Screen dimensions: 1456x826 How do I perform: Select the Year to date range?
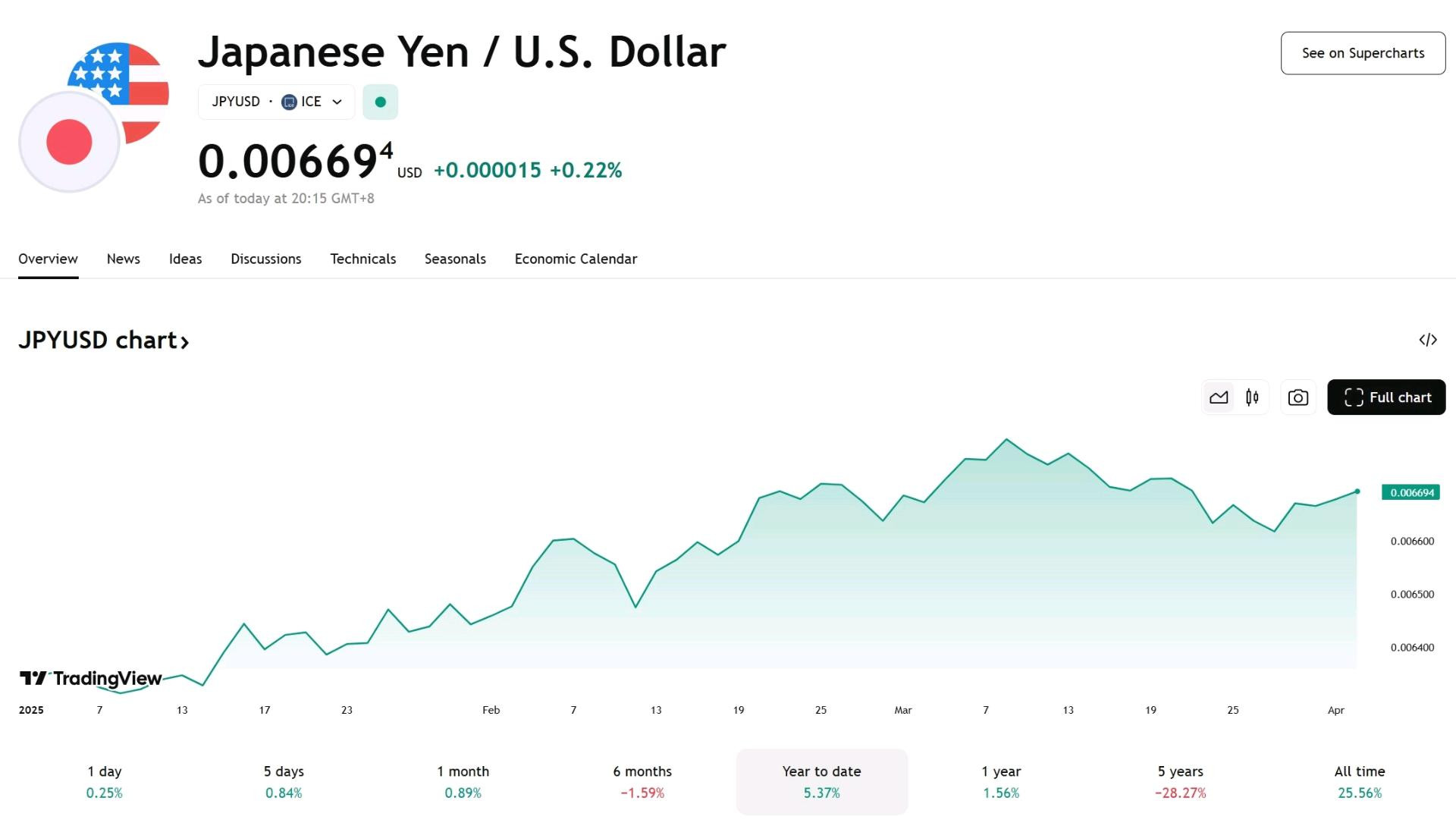822,782
